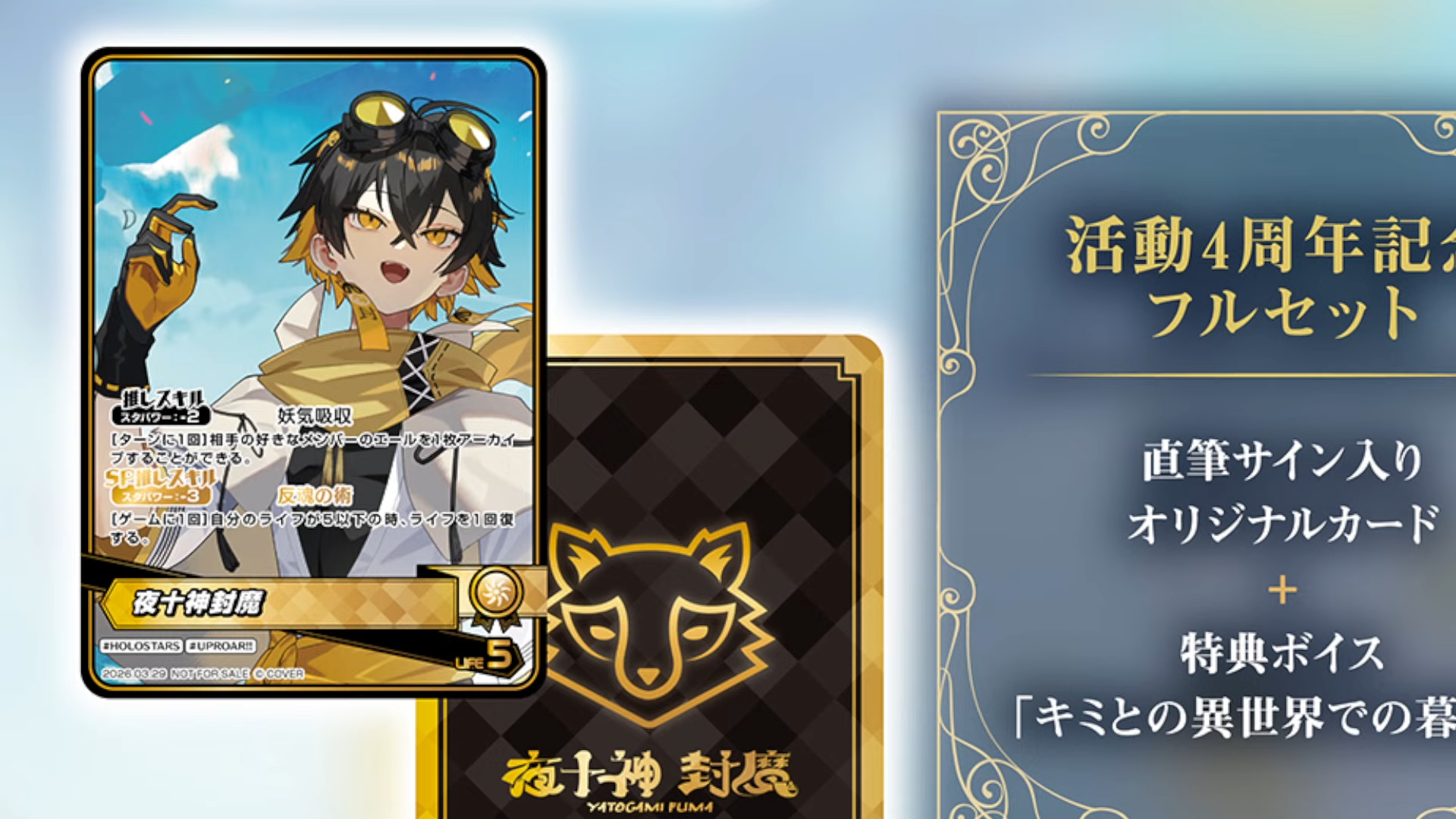Click the 活動4周年記念 heading
Screen dimensions: 1456x819
point(1260,245)
